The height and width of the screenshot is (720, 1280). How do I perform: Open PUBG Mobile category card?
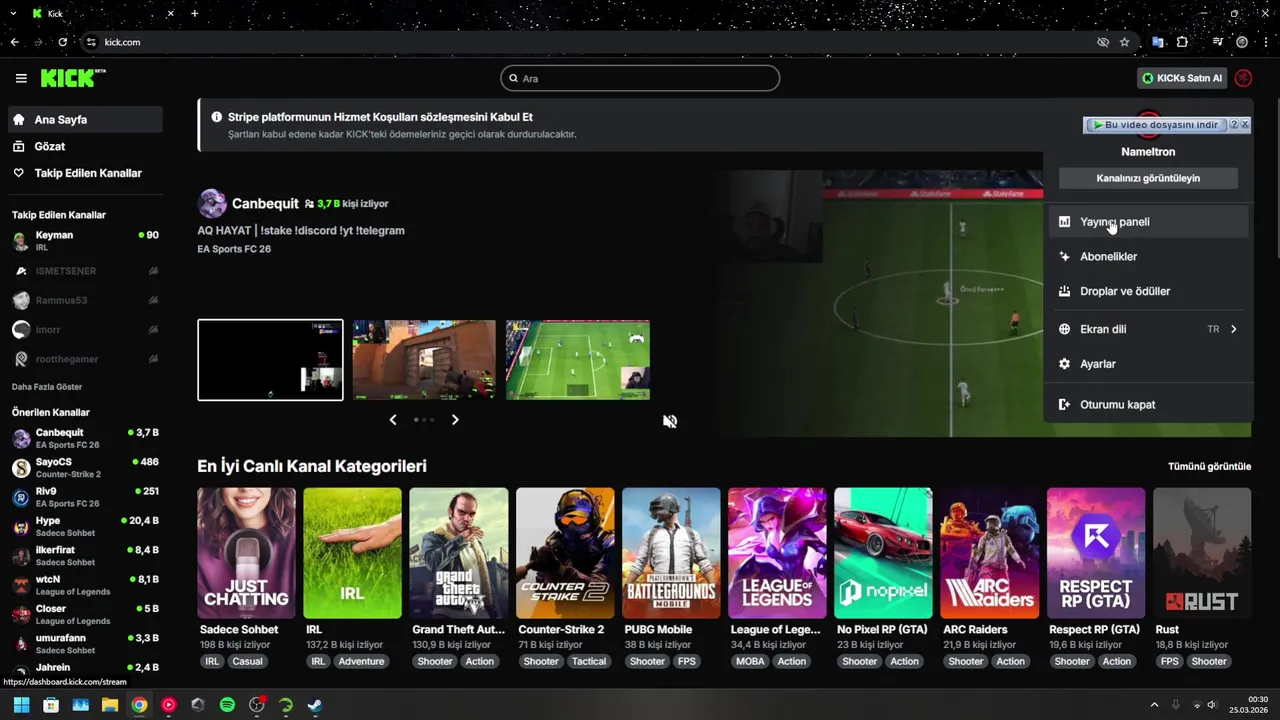coord(671,553)
